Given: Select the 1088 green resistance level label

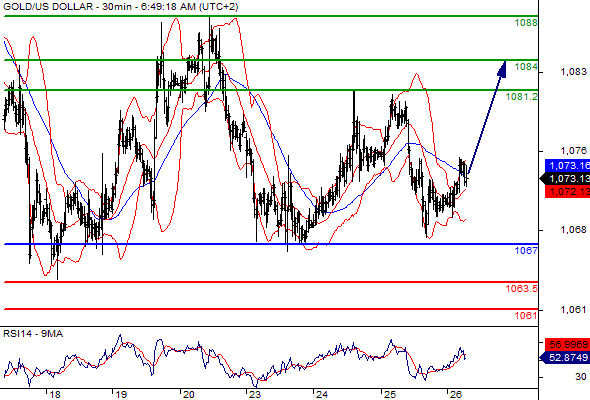Looking at the screenshot, I should pos(526,23).
